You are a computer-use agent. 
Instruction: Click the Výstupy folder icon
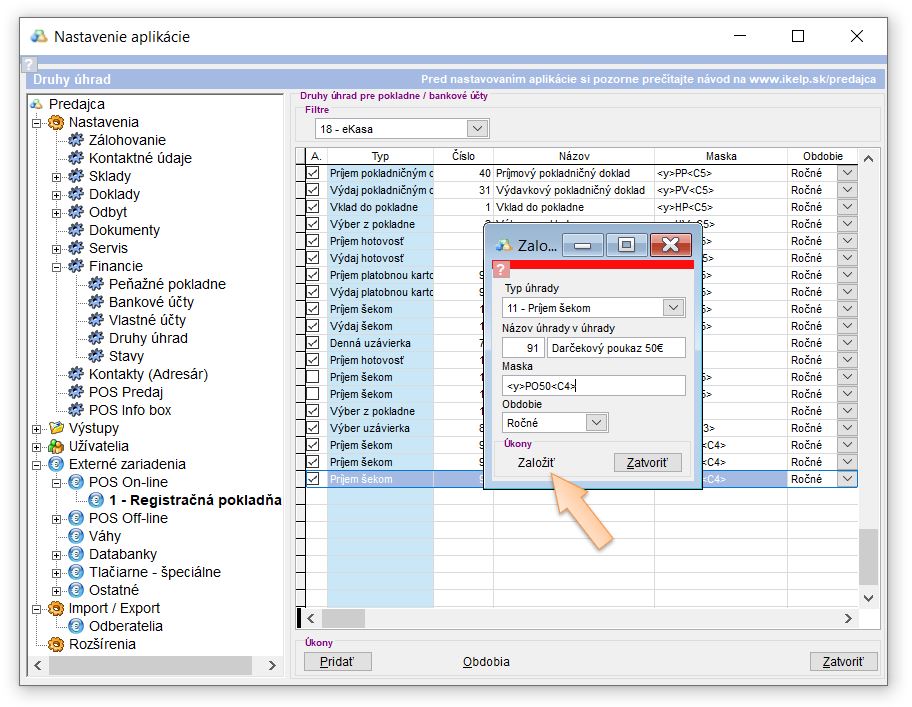56,428
